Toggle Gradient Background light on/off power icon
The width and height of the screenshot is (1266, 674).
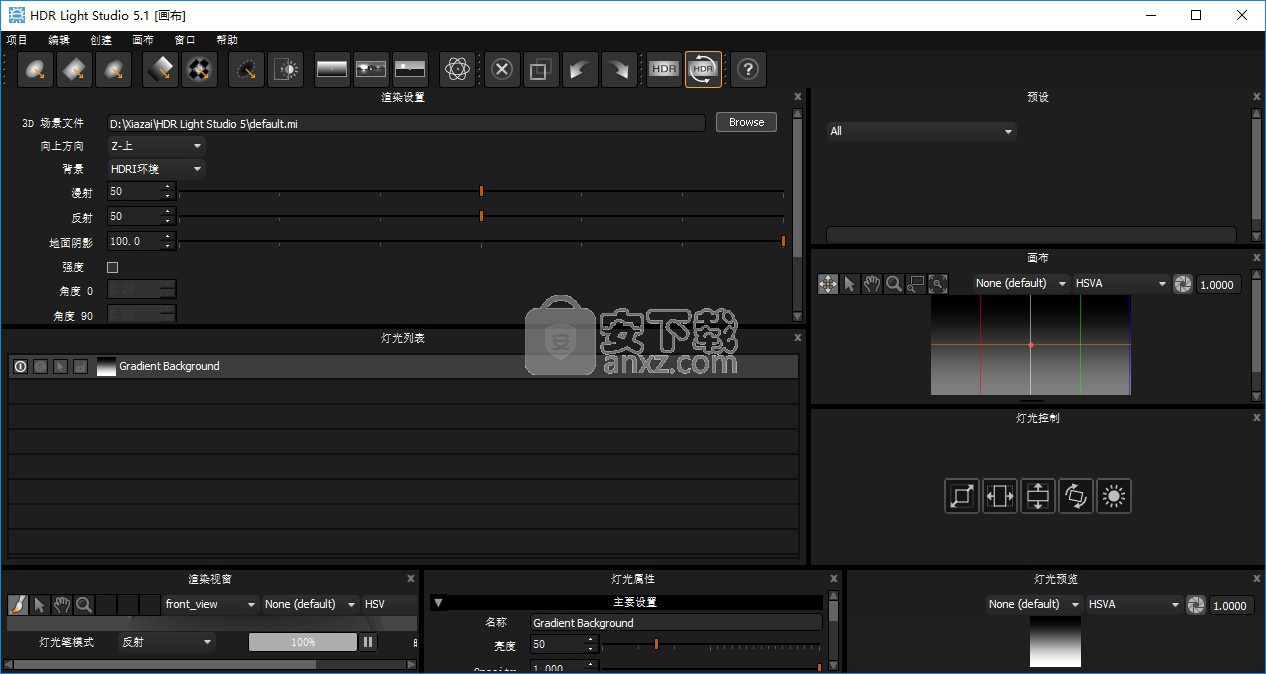pyautogui.click(x=20, y=367)
